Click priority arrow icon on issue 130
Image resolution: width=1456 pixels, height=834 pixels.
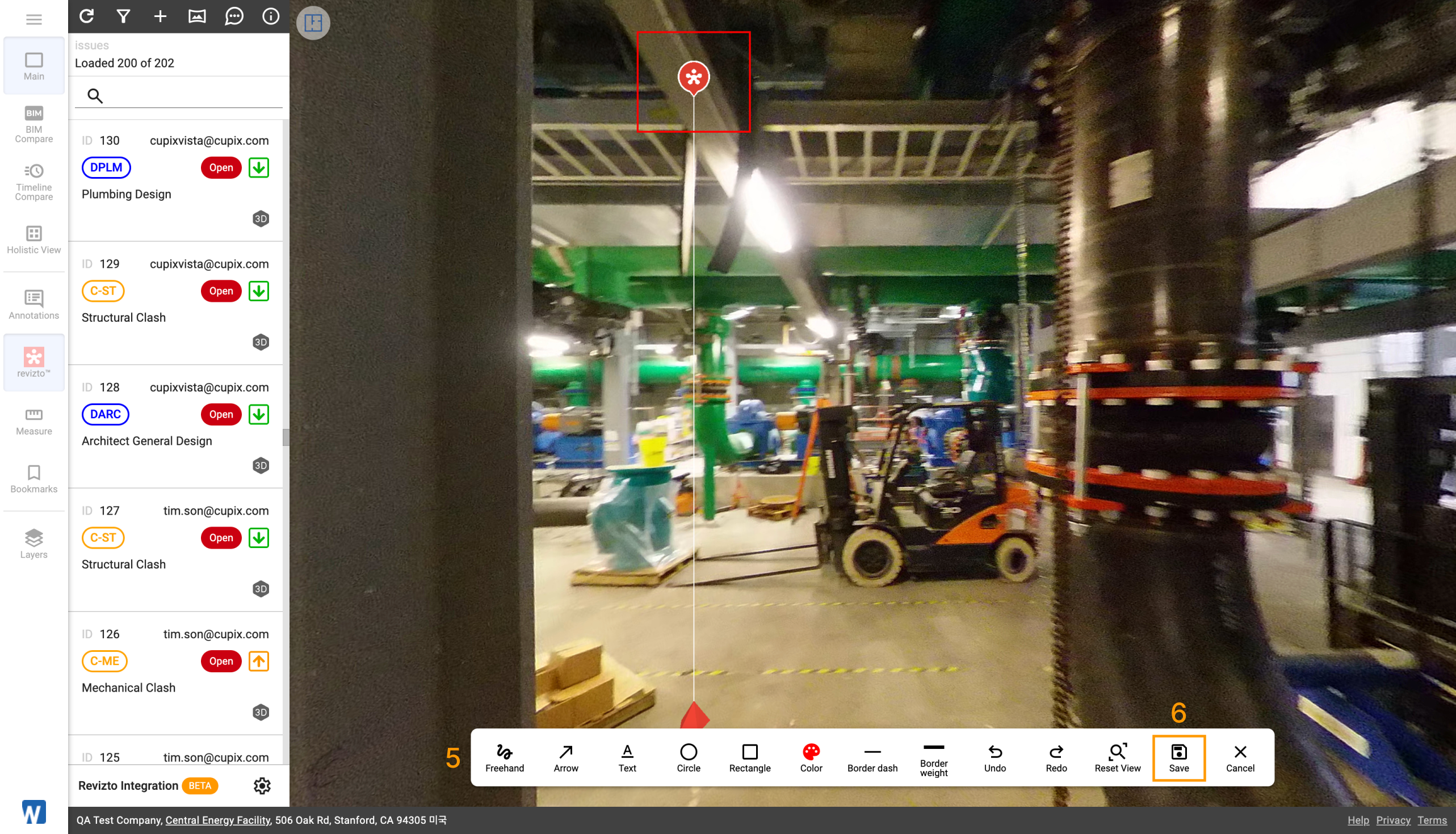[259, 167]
